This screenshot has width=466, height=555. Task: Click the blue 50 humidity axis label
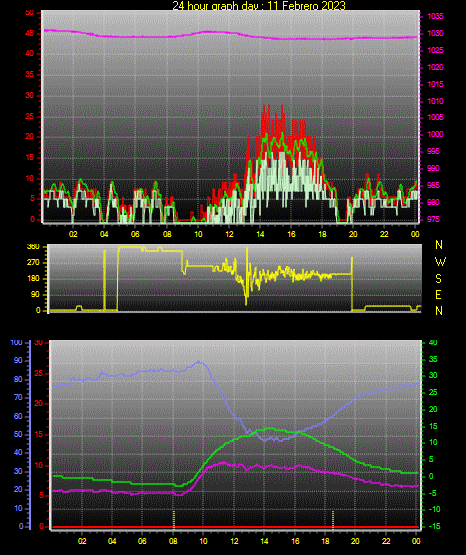18,434
